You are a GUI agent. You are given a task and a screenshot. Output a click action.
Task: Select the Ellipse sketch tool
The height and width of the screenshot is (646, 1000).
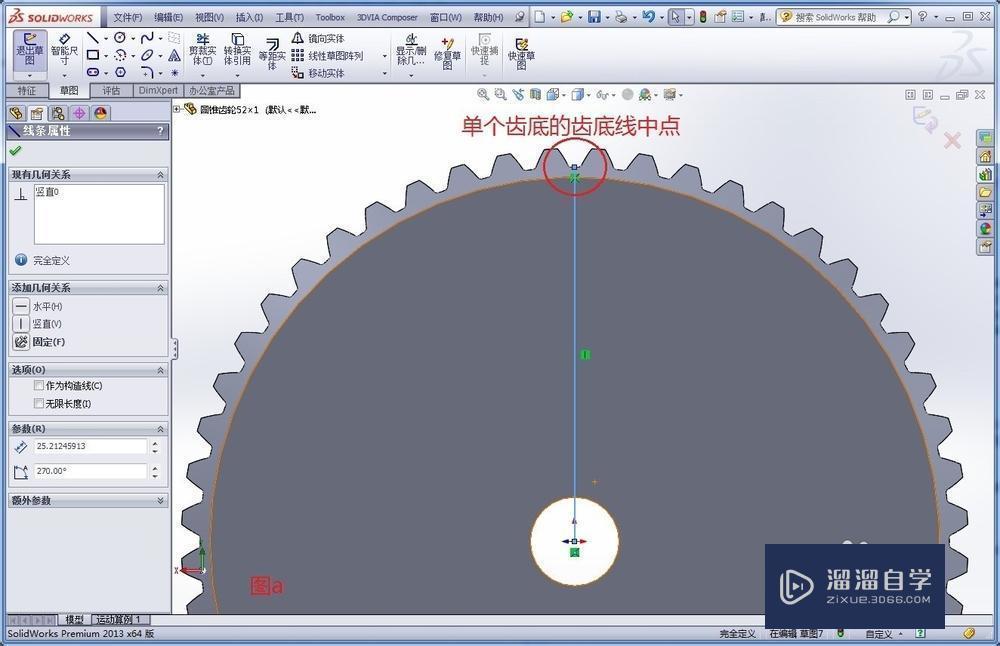[147, 55]
